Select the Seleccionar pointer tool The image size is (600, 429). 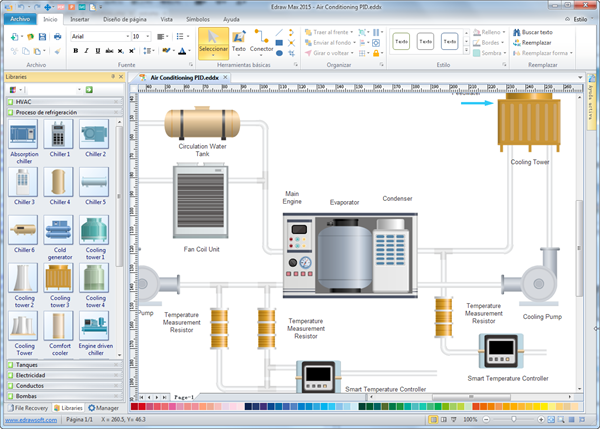coord(213,40)
